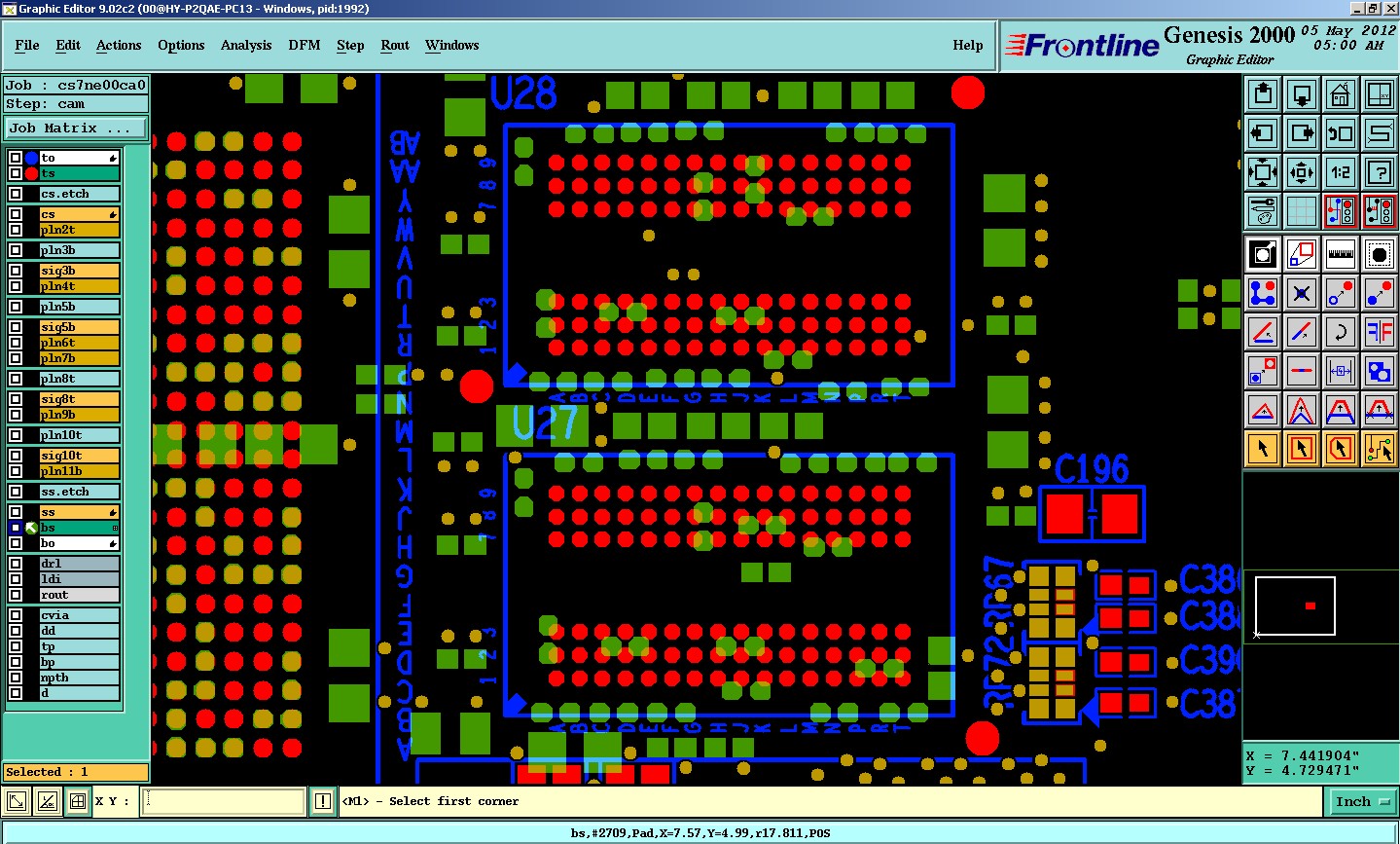Click the pan-up arrow view icon
Viewport: 1400px width, 844px height.
pos(1263,94)
